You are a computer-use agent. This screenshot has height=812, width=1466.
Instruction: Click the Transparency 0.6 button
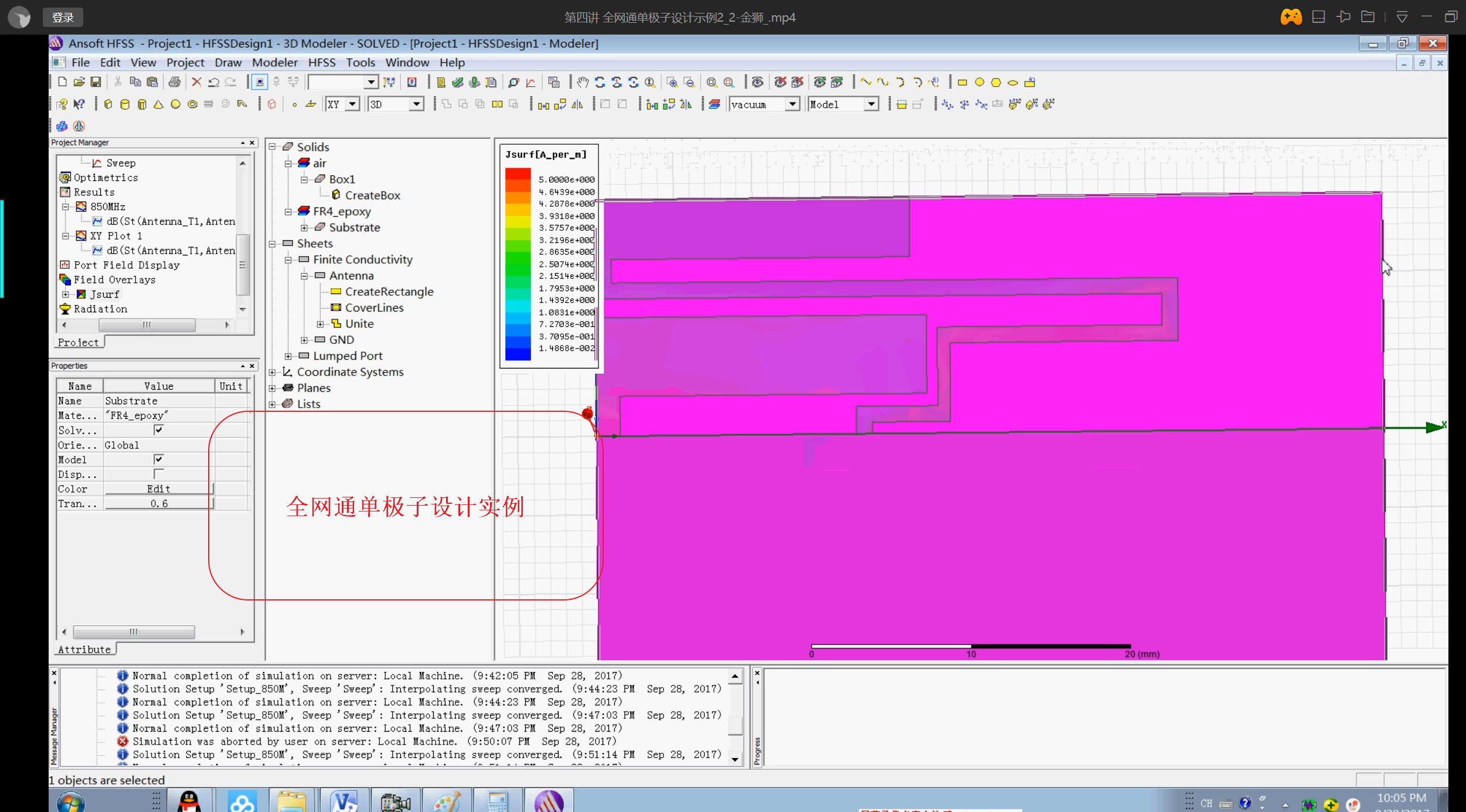point(158,503)
